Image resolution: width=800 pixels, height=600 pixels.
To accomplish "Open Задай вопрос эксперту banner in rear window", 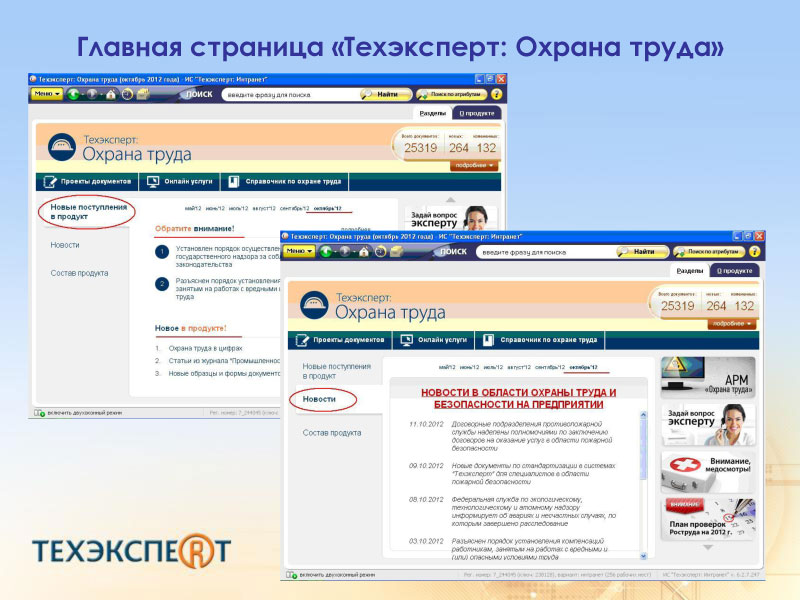I will (x=452, y=218).
